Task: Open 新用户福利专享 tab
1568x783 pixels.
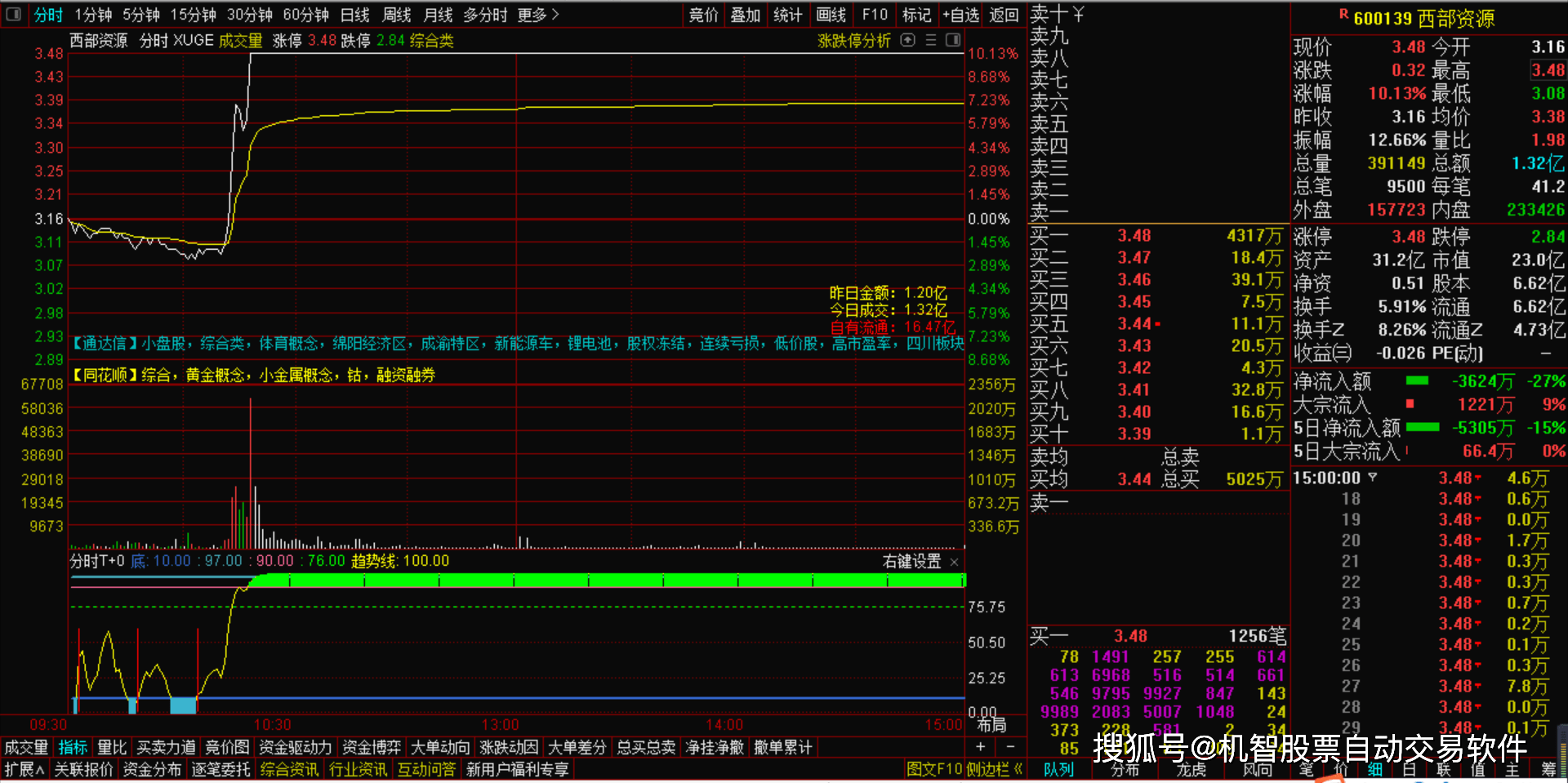Action: coord(517,769)
